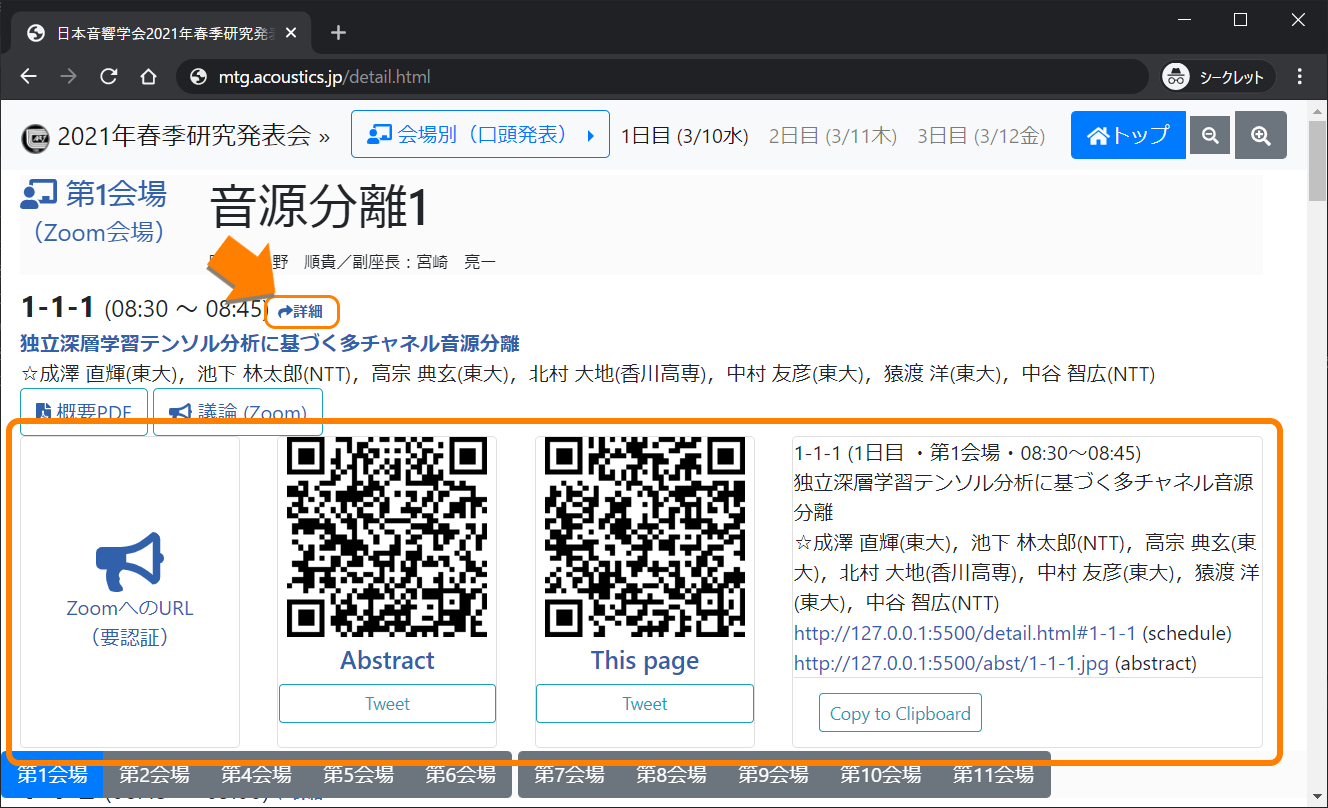Open the abst/1-1-1.jpg abstract link
This screenshot has width=1328, height=808.
[951, 663]
